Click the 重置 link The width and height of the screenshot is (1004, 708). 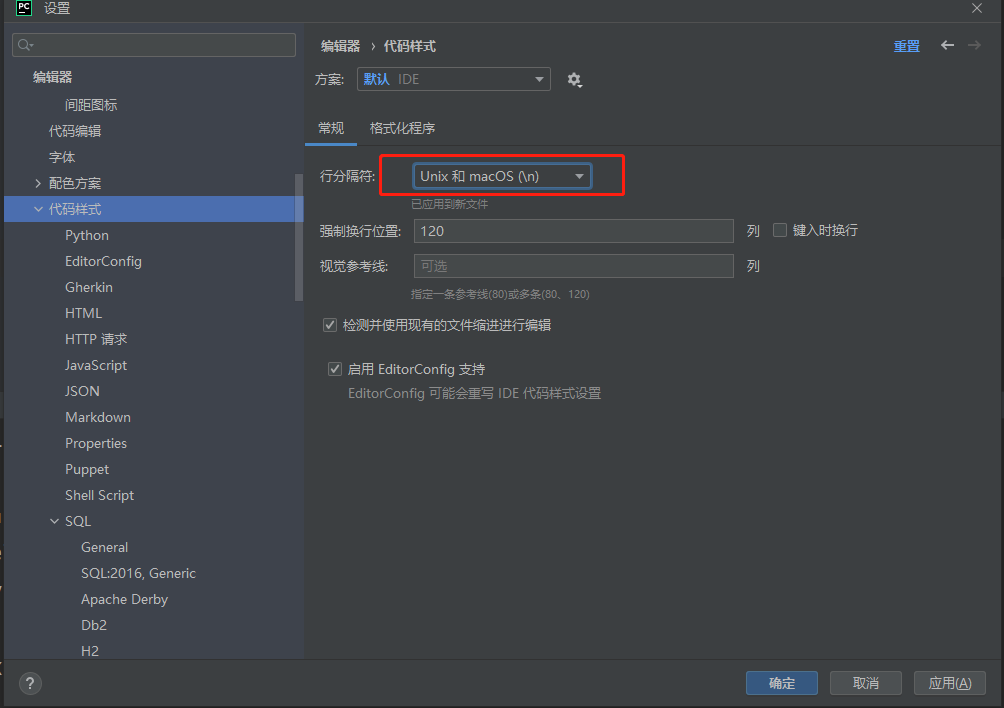click(907, 45)
